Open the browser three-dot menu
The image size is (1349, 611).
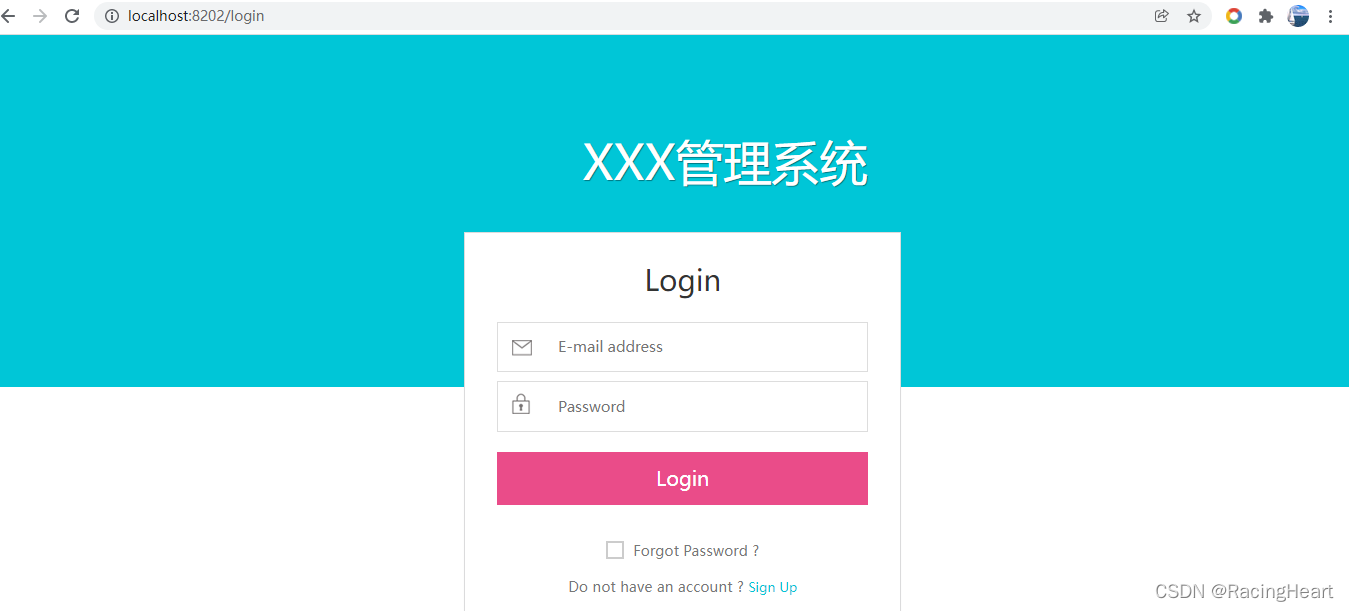[1330, 16]
